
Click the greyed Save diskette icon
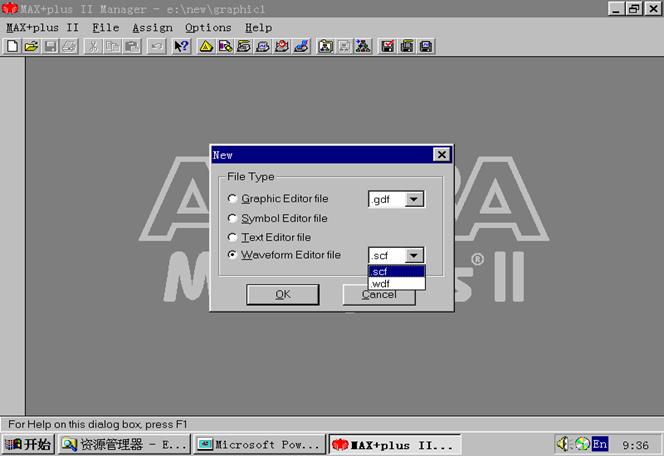click(50, 46)
